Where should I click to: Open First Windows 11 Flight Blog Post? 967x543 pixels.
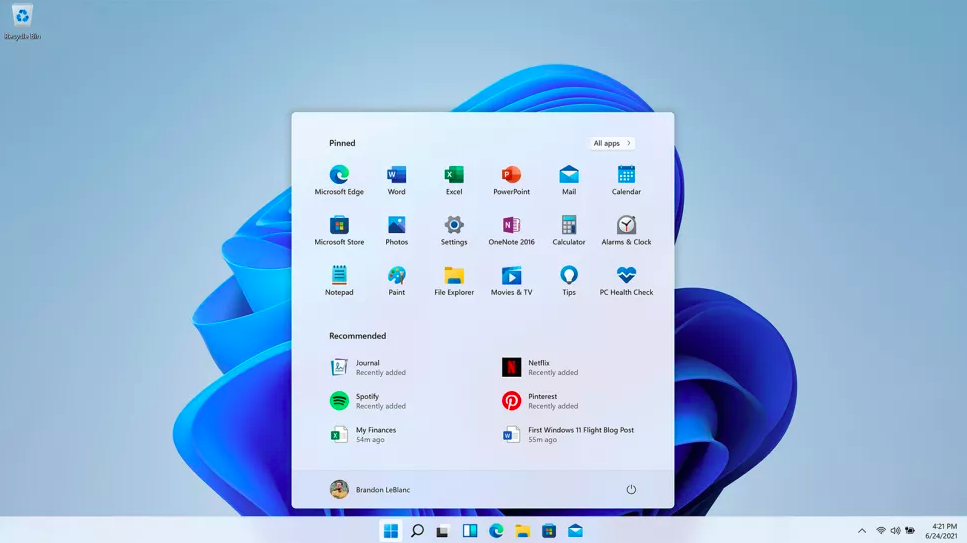(568, 434)
